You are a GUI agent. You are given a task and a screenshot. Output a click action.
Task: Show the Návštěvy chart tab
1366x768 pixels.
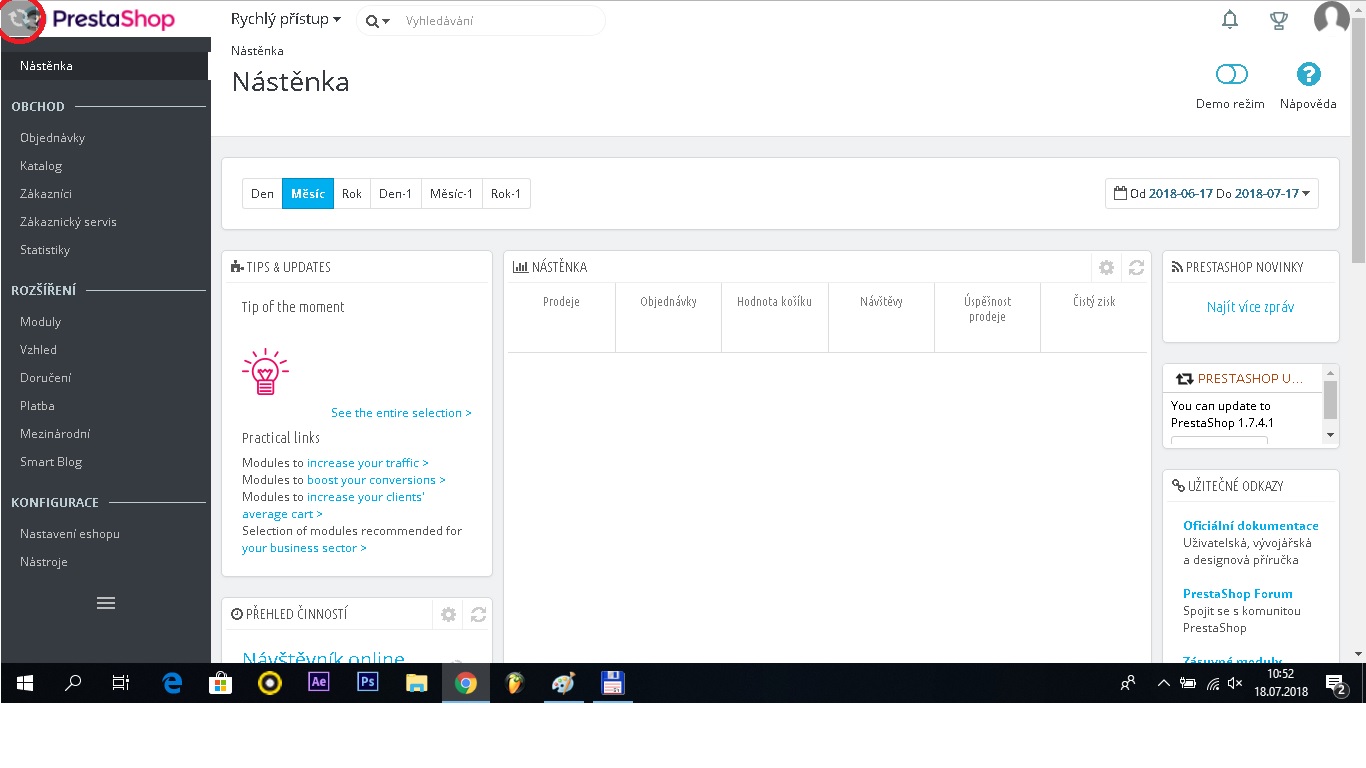(881, 317)
